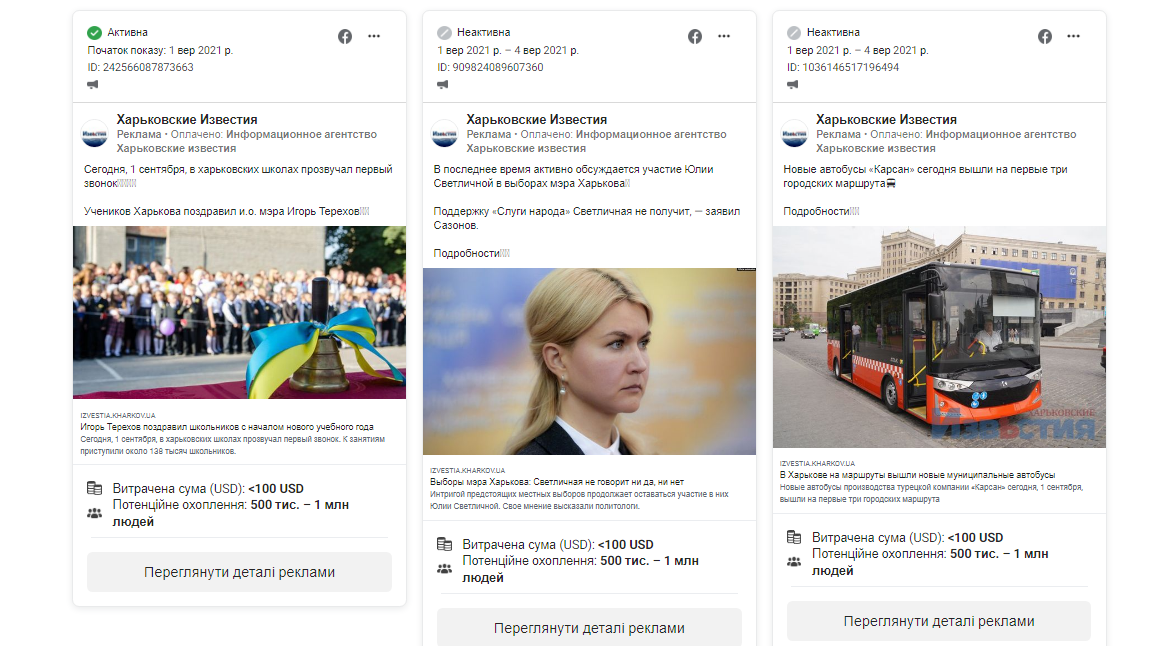Open the school bell with ribbon image
Viewport: 1149px width, 646px height.
(x=239, y=312)
